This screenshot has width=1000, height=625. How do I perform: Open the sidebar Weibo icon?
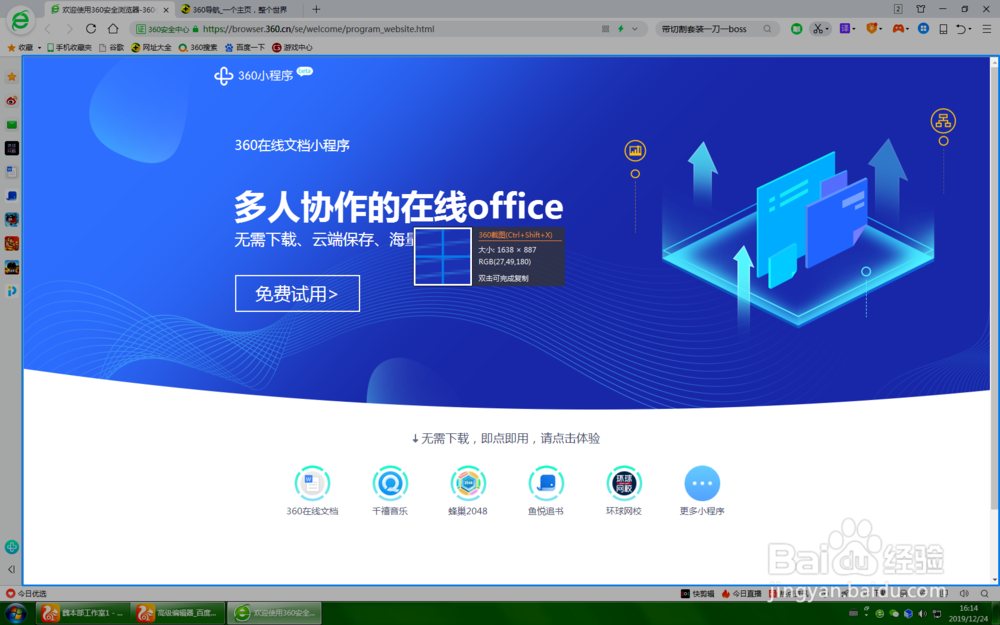(x=11, y=101)
